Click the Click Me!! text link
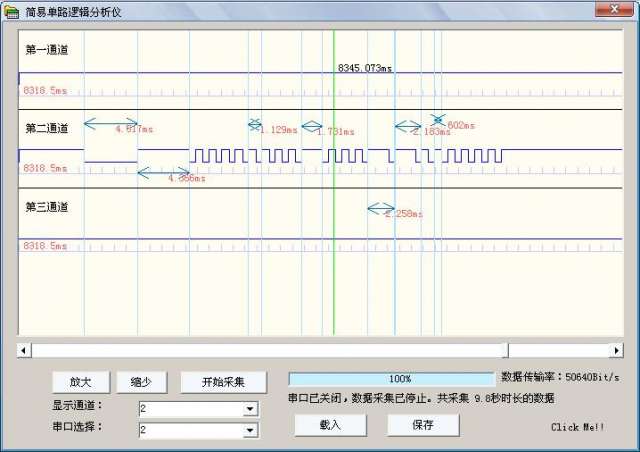The image size is (640, 452). [x=577, y=427]
